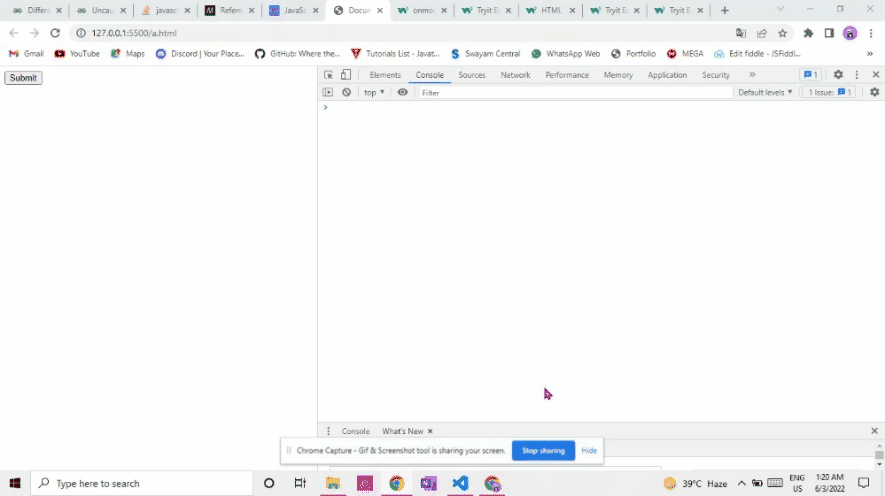Go forward with browser forward arrow
Image resolution: width=885 pixels, height=496 pixels.
[x=34, y=33]
